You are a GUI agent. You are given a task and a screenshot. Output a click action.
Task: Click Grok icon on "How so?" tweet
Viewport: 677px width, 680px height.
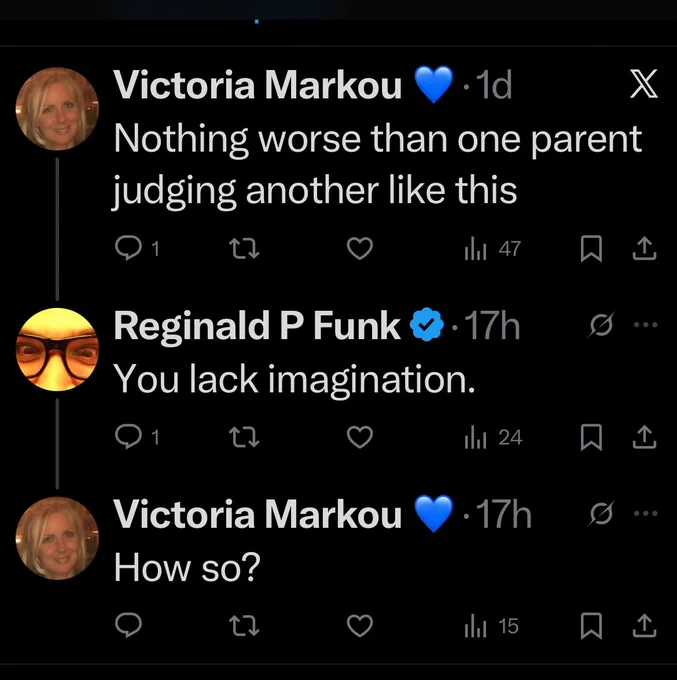[601, 513]
